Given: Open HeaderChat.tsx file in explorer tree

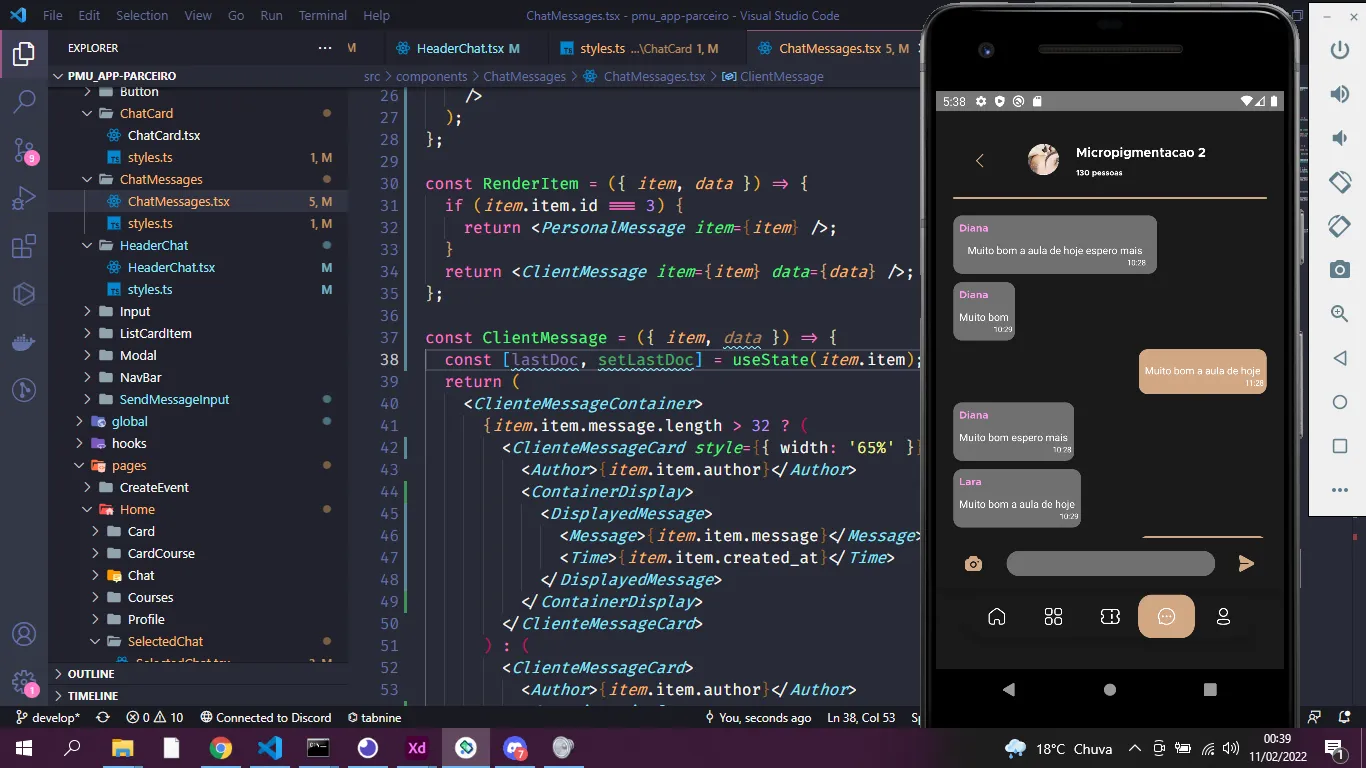Looking at the screenshot, I should click(x=171, y=267).
